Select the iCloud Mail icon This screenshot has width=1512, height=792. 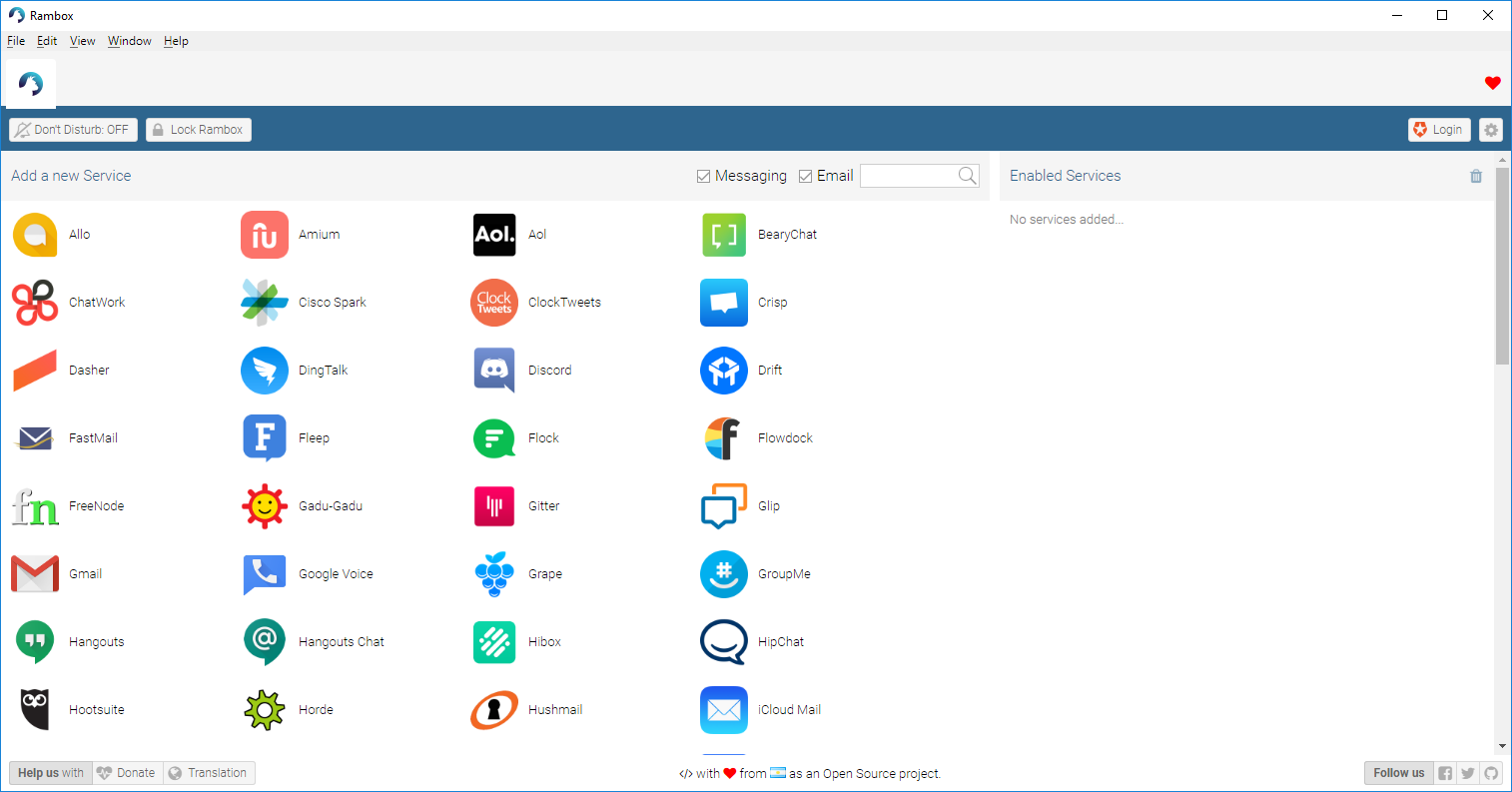click(724, 710)
